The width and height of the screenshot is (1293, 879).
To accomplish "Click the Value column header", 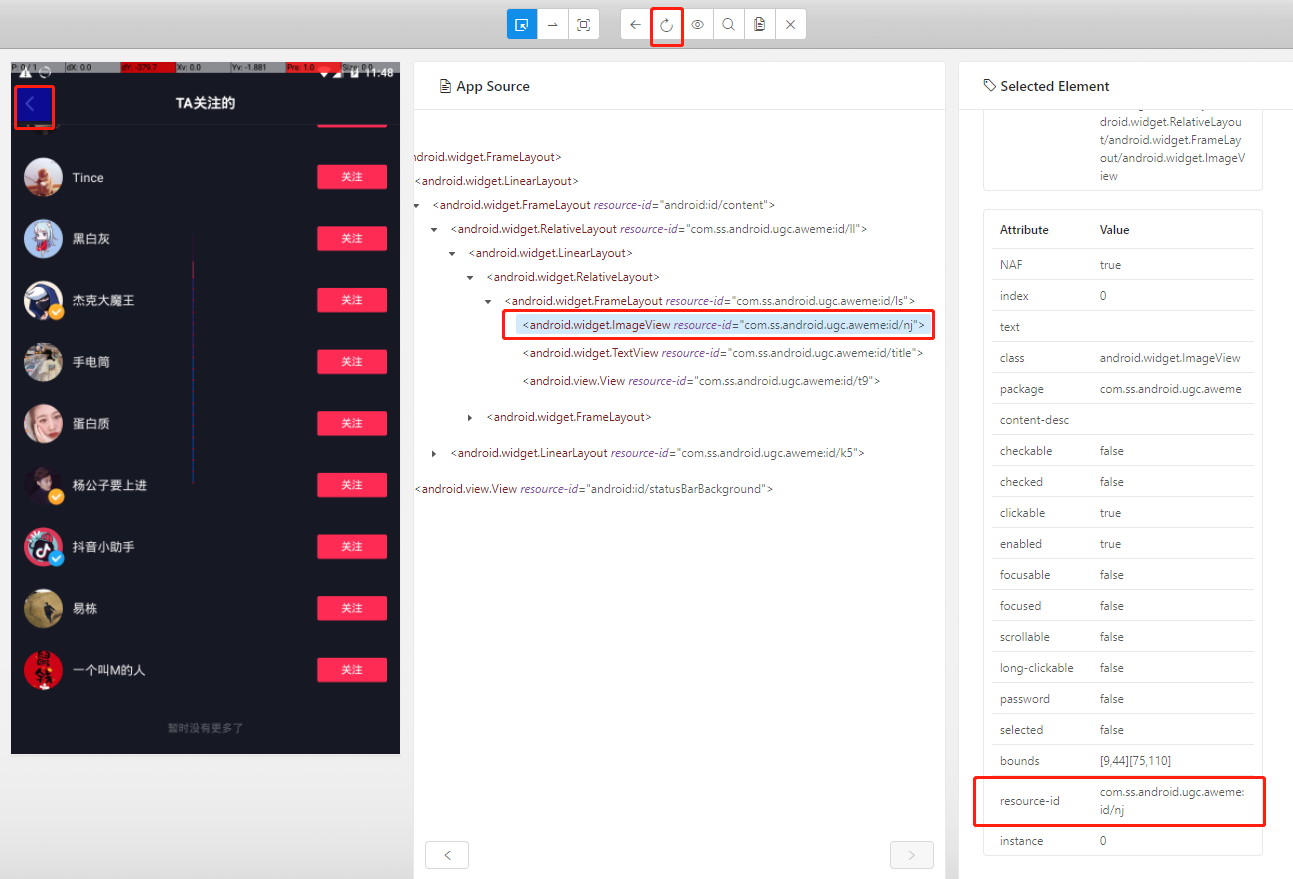I will [x=1114, y=230].
